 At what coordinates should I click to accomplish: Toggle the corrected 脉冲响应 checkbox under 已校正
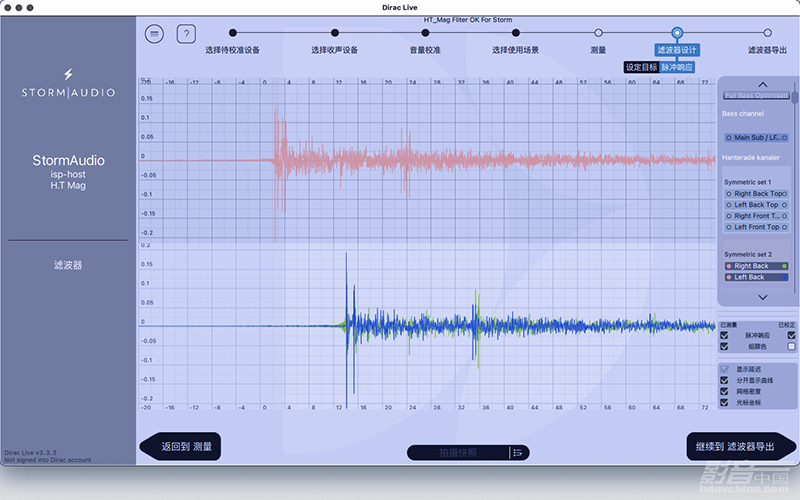tap(791, 335)
